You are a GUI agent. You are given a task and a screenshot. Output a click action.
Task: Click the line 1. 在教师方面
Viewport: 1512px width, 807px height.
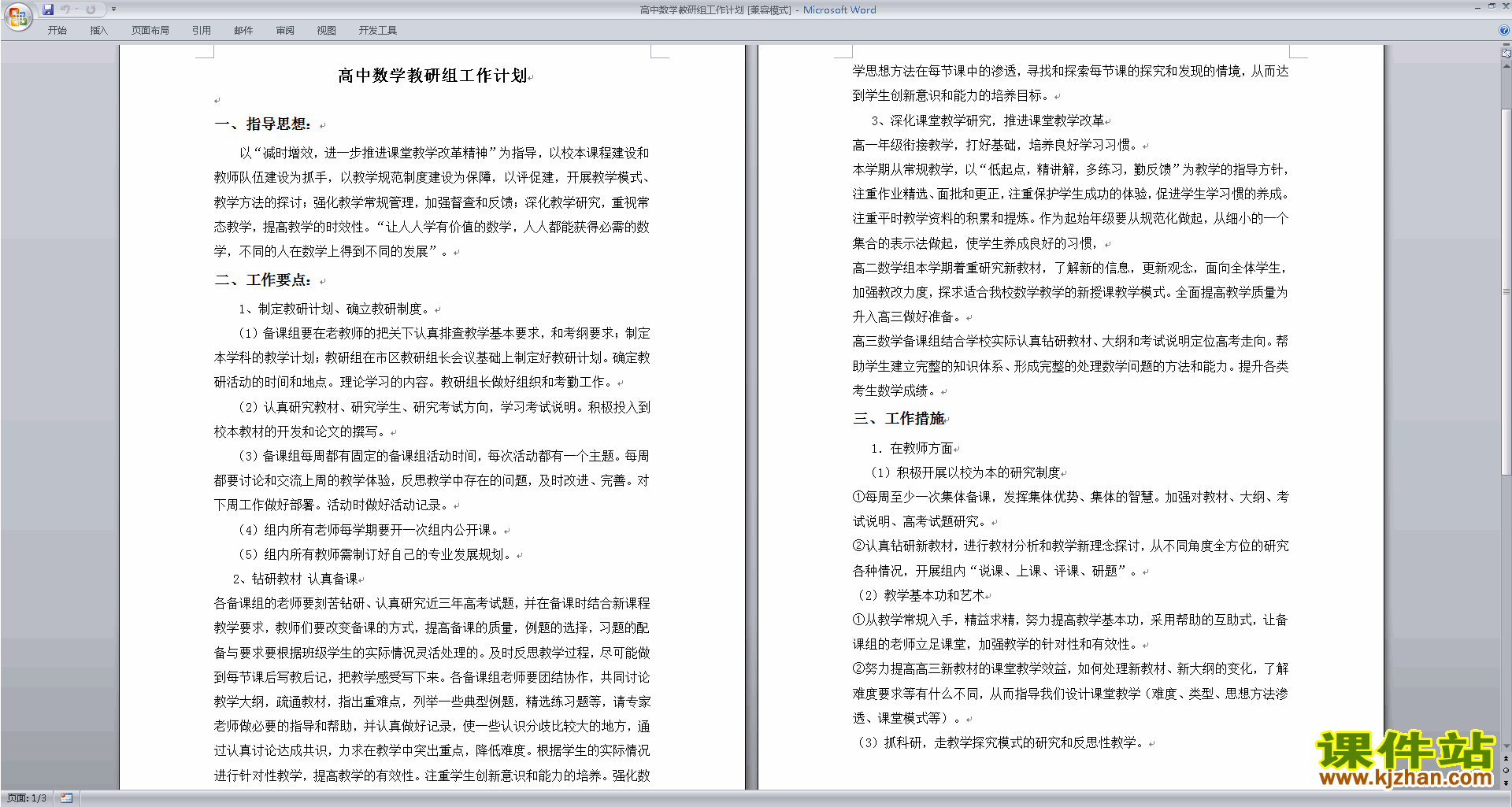point(912,449)
